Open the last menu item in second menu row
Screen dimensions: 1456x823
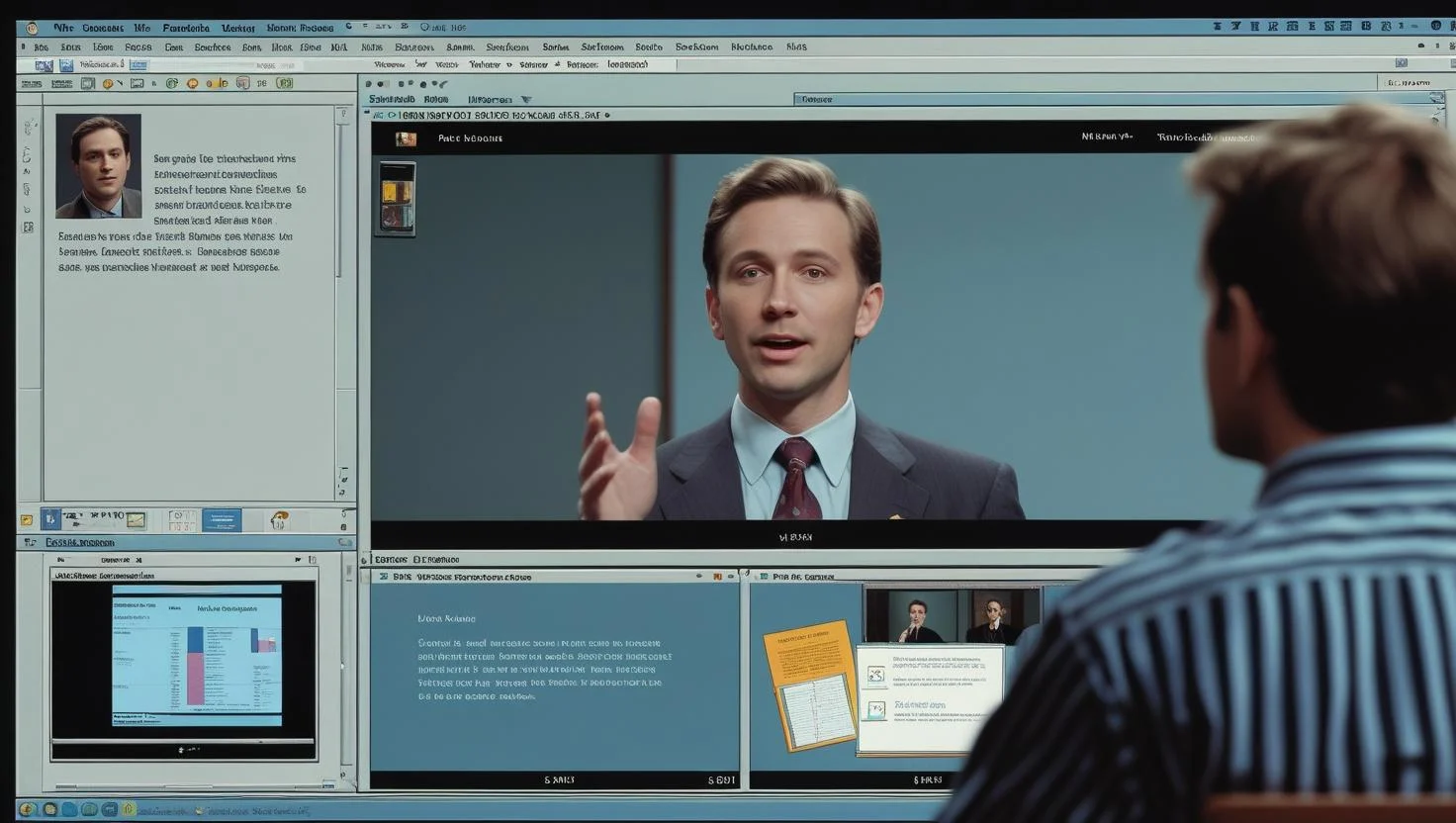pos(796,46)
